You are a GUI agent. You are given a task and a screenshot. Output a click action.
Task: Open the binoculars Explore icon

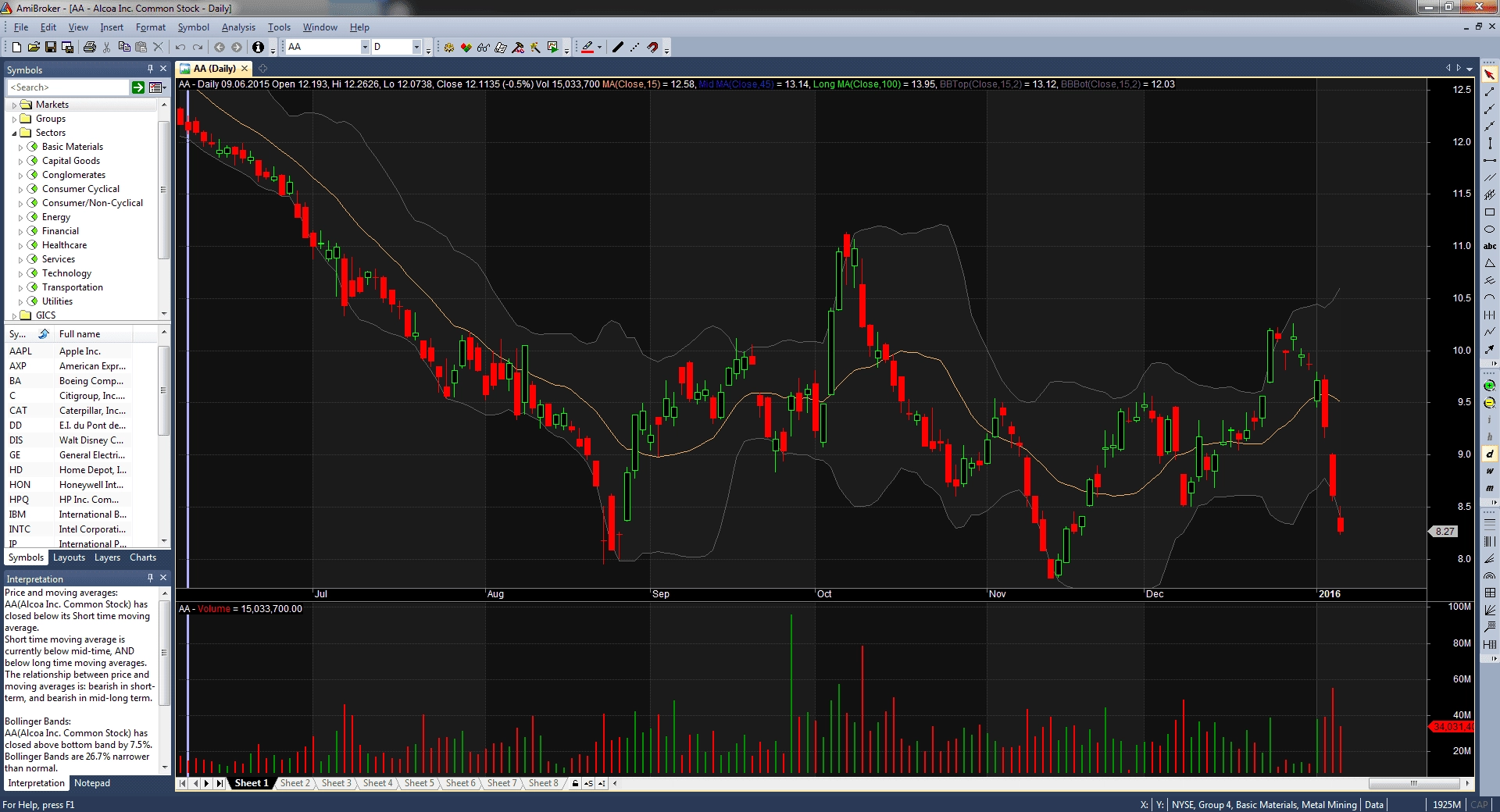483,48
